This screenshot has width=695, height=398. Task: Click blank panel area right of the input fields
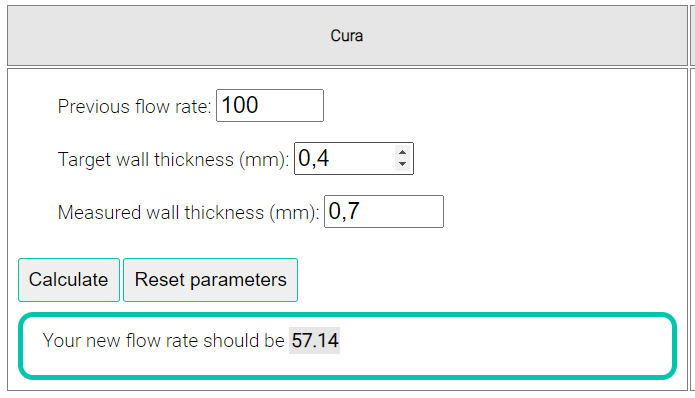[x=563, y=160]
